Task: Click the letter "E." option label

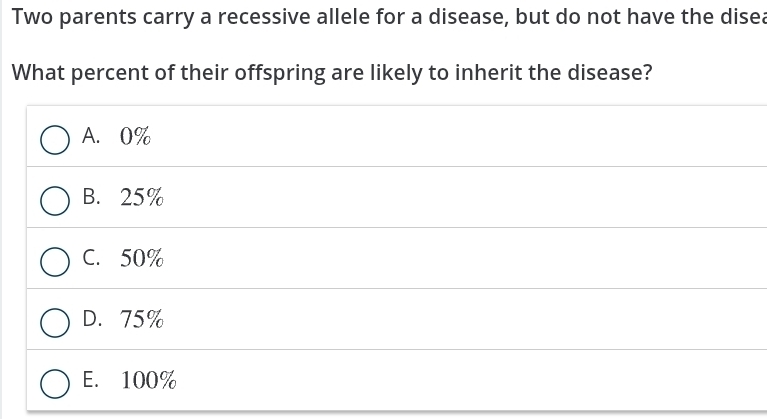Action: pos(92,381)
